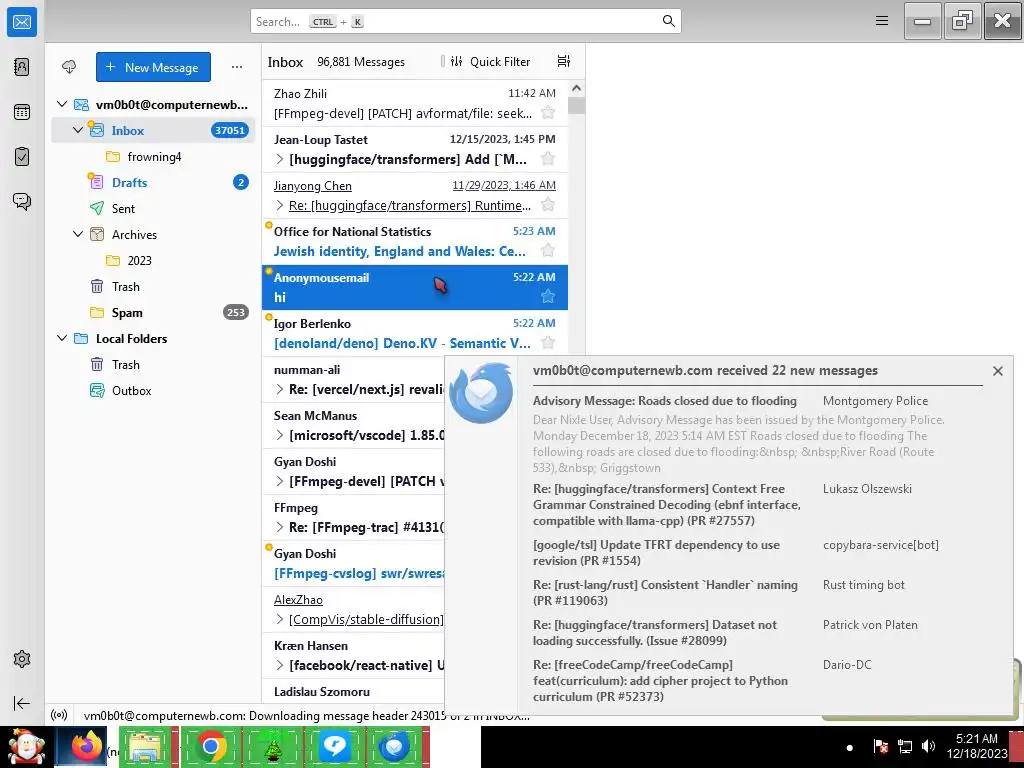Open the Address Book icon
The width and height of the screenshot is (1024, 768).
click(22, 67)
